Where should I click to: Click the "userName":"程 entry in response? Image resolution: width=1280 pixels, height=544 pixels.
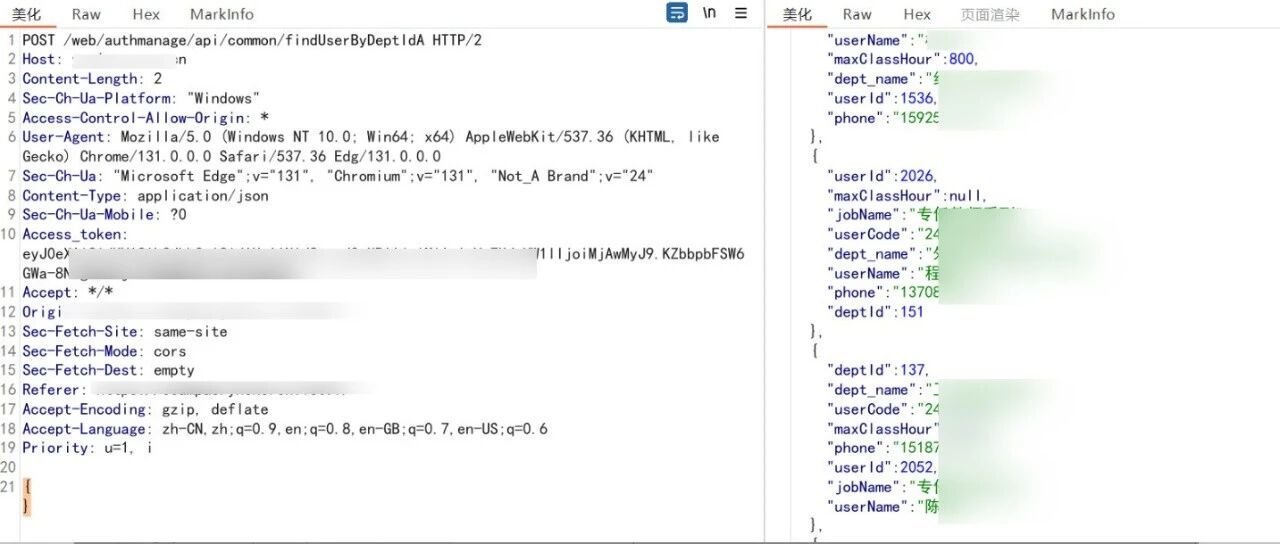pyautogui.click(x=884, y=273)
